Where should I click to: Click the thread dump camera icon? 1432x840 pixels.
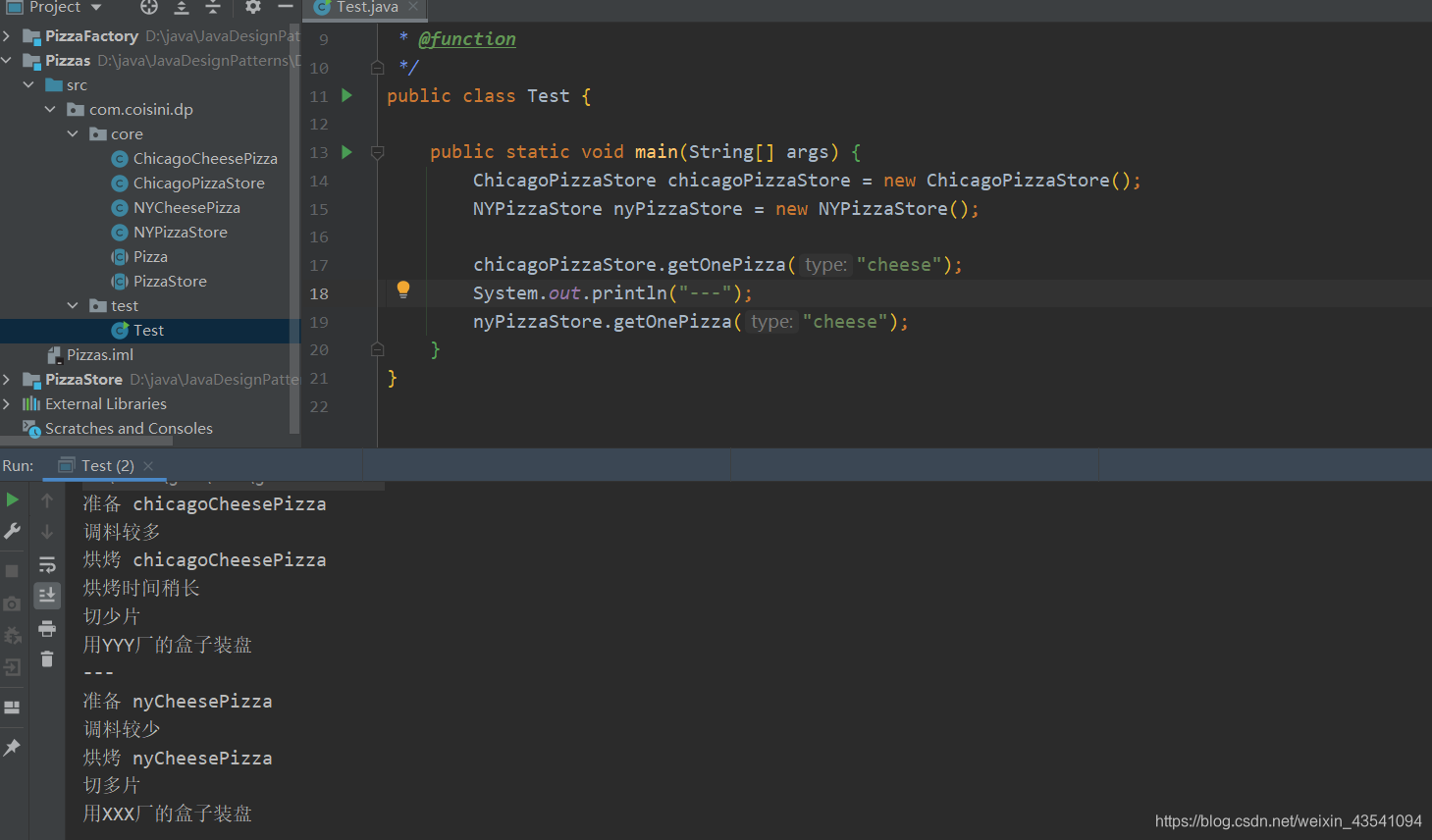tap(12, 604)
